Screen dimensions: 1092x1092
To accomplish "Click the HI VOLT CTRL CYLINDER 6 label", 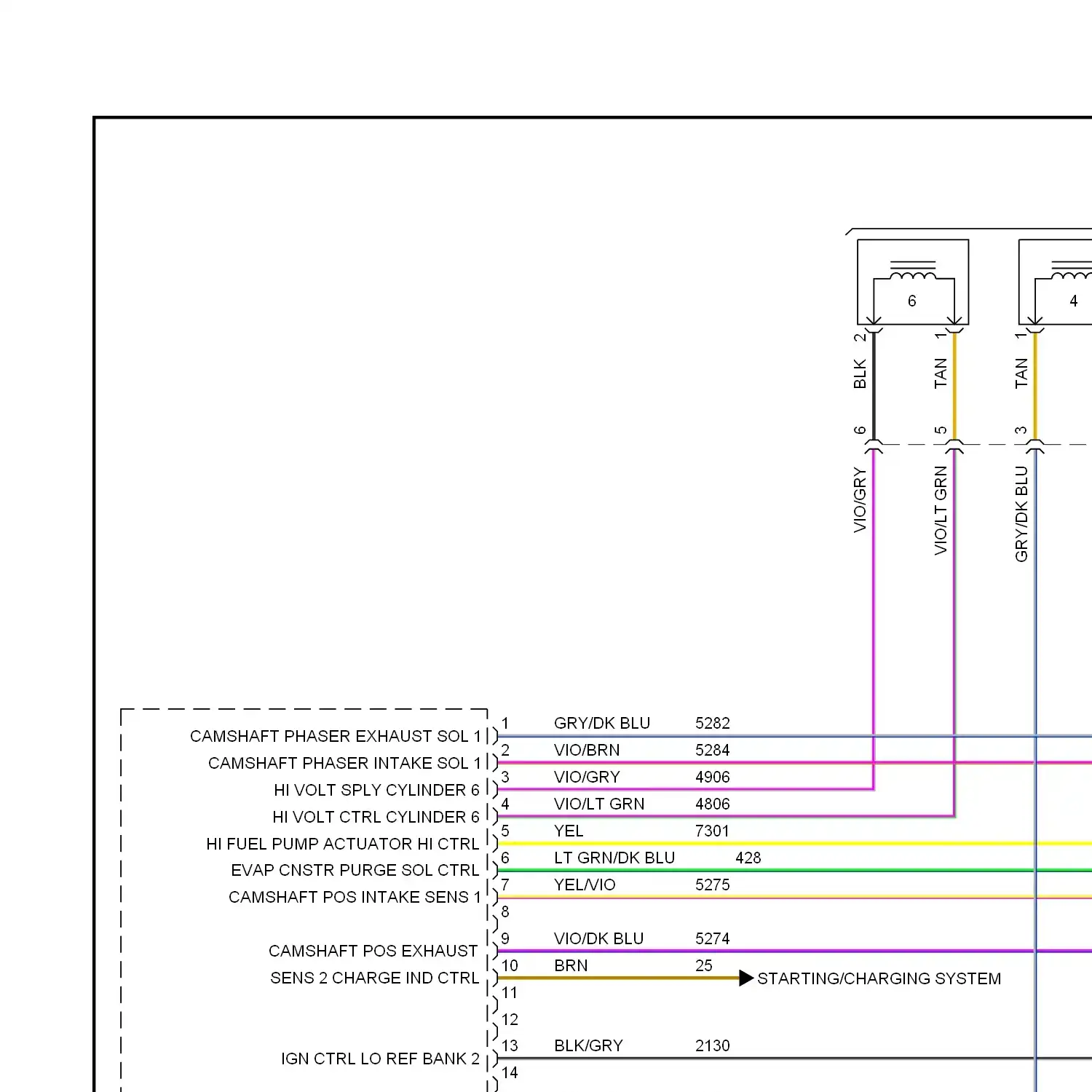I will pyautogui.click(x=376, y=817).
